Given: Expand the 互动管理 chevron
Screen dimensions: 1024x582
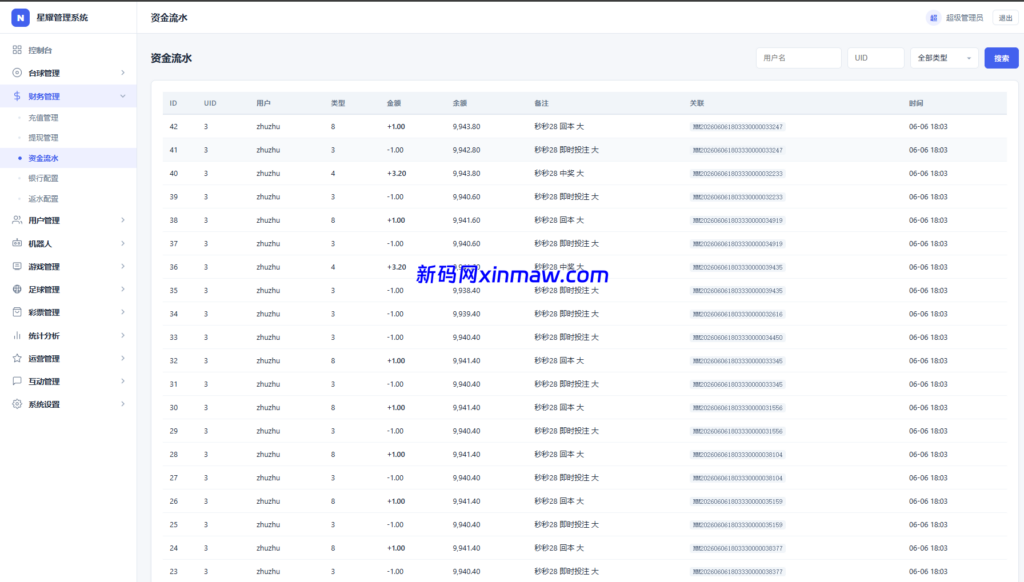Looking at the screenshot, I should 123,381.
